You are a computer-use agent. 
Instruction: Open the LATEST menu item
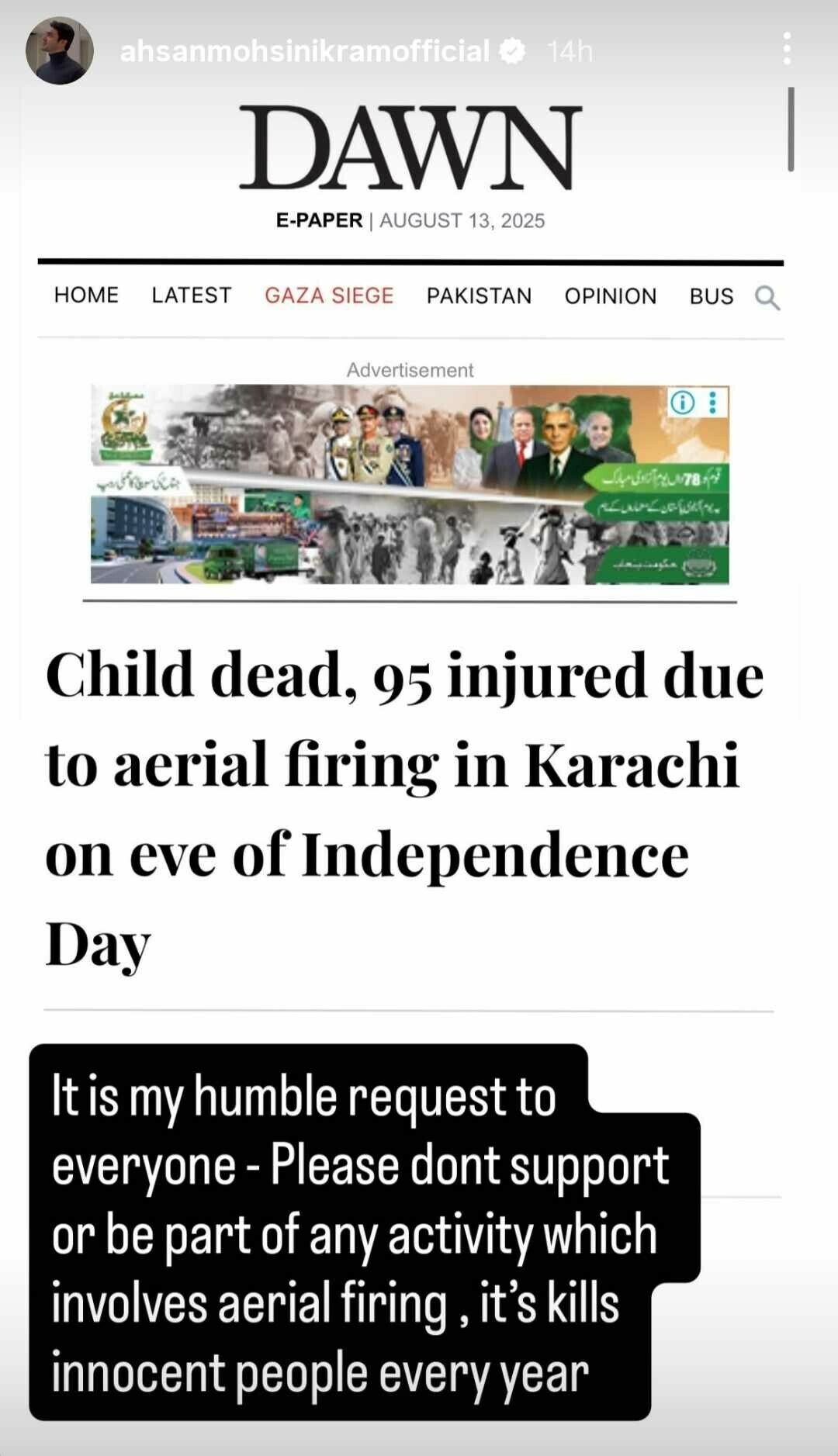click(x=192, y=296)
